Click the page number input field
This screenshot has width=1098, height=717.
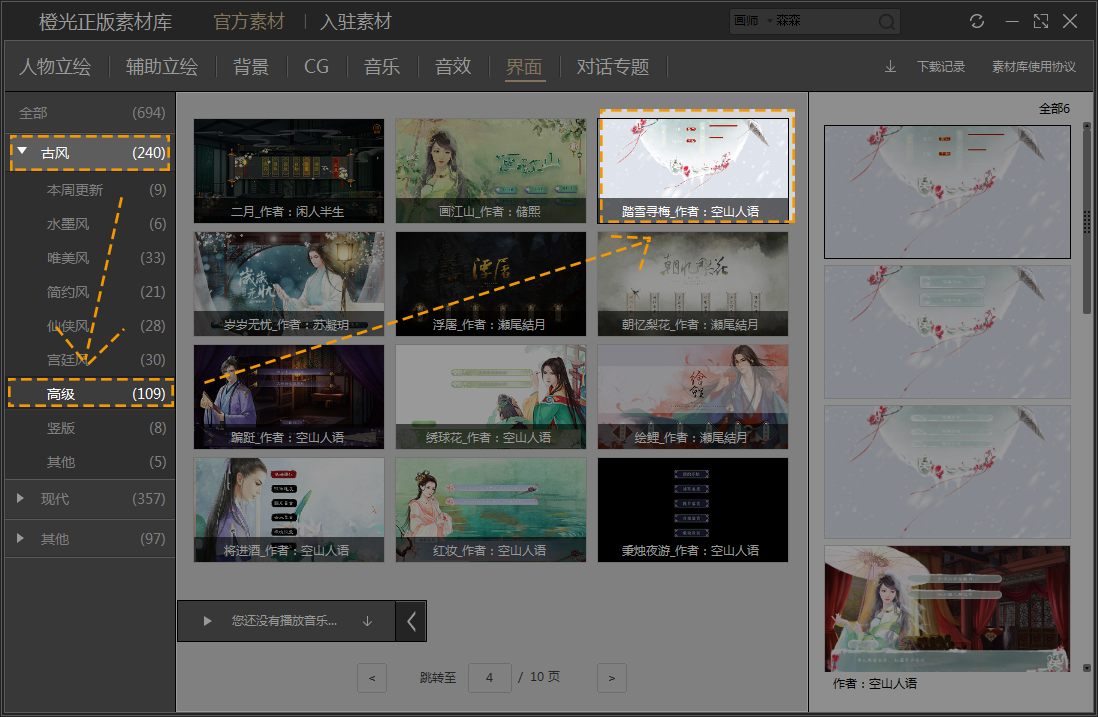tap(489, 678)
